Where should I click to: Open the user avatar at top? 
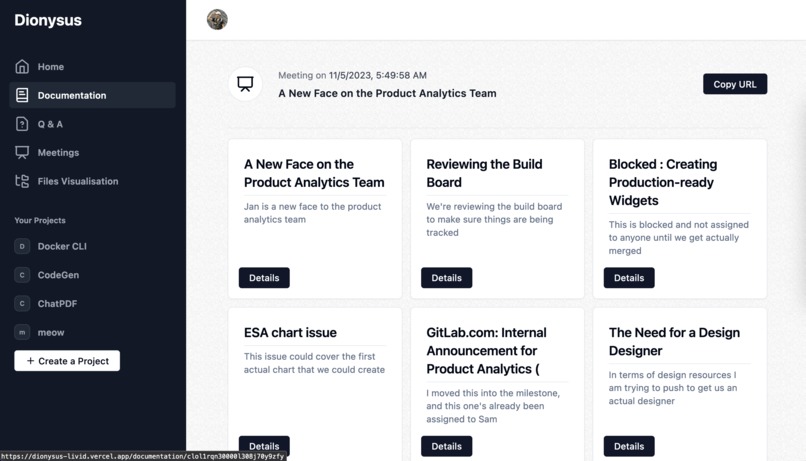pyautogui.click(x=217, y=20)
